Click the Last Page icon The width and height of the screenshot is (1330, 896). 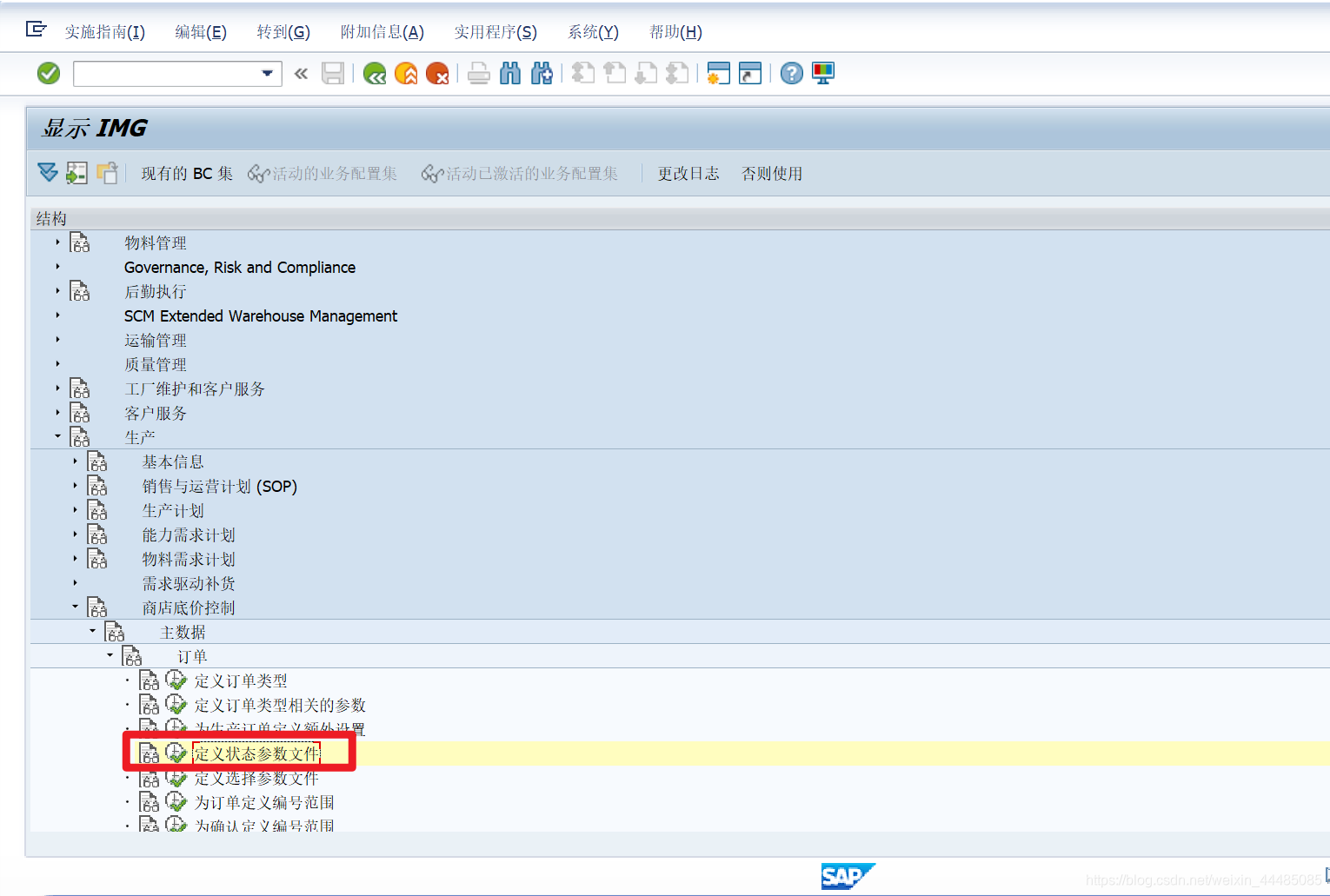coord(677,74)
